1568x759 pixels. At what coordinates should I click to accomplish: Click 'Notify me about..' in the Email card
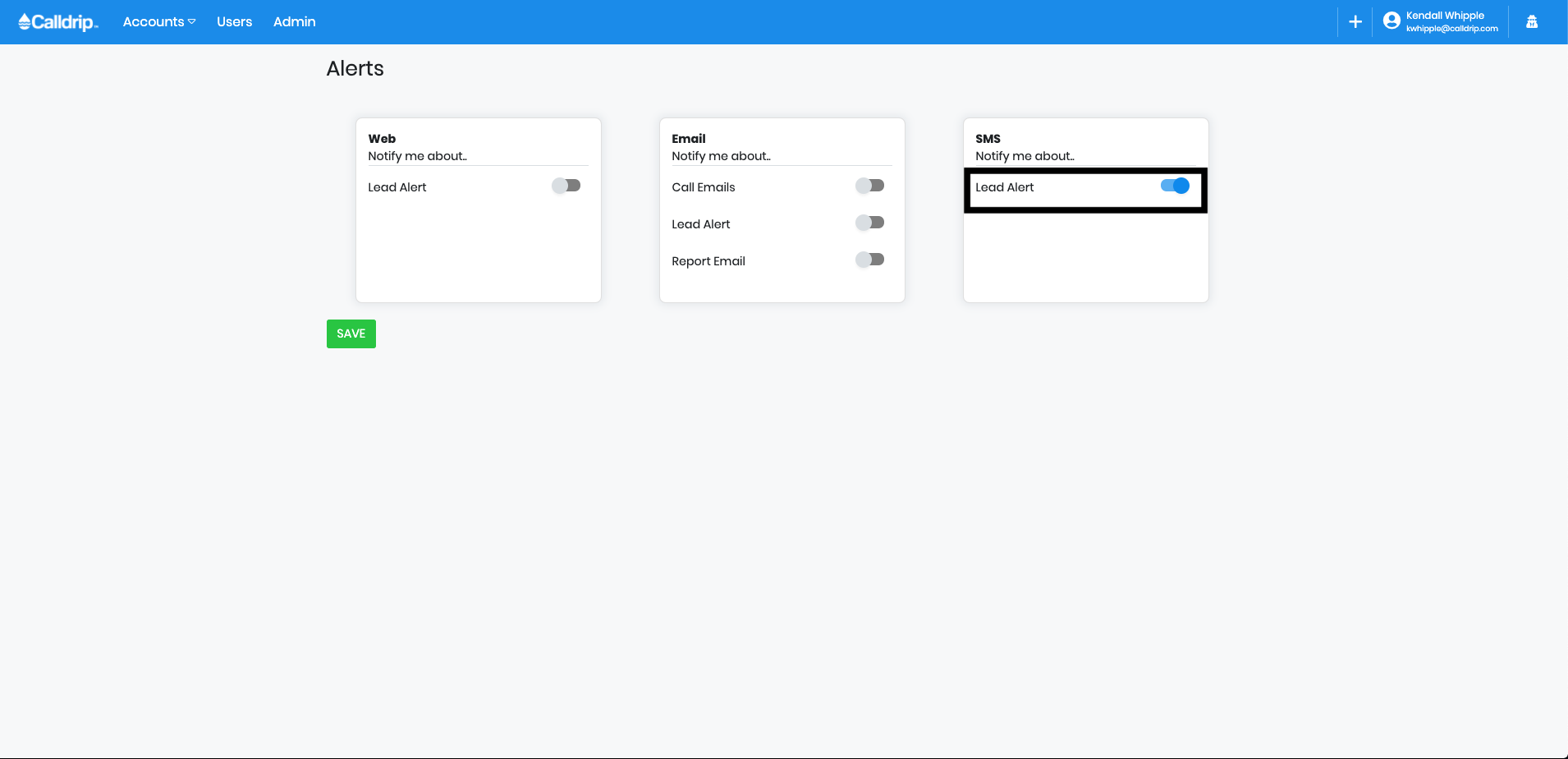tap(721, 156)
